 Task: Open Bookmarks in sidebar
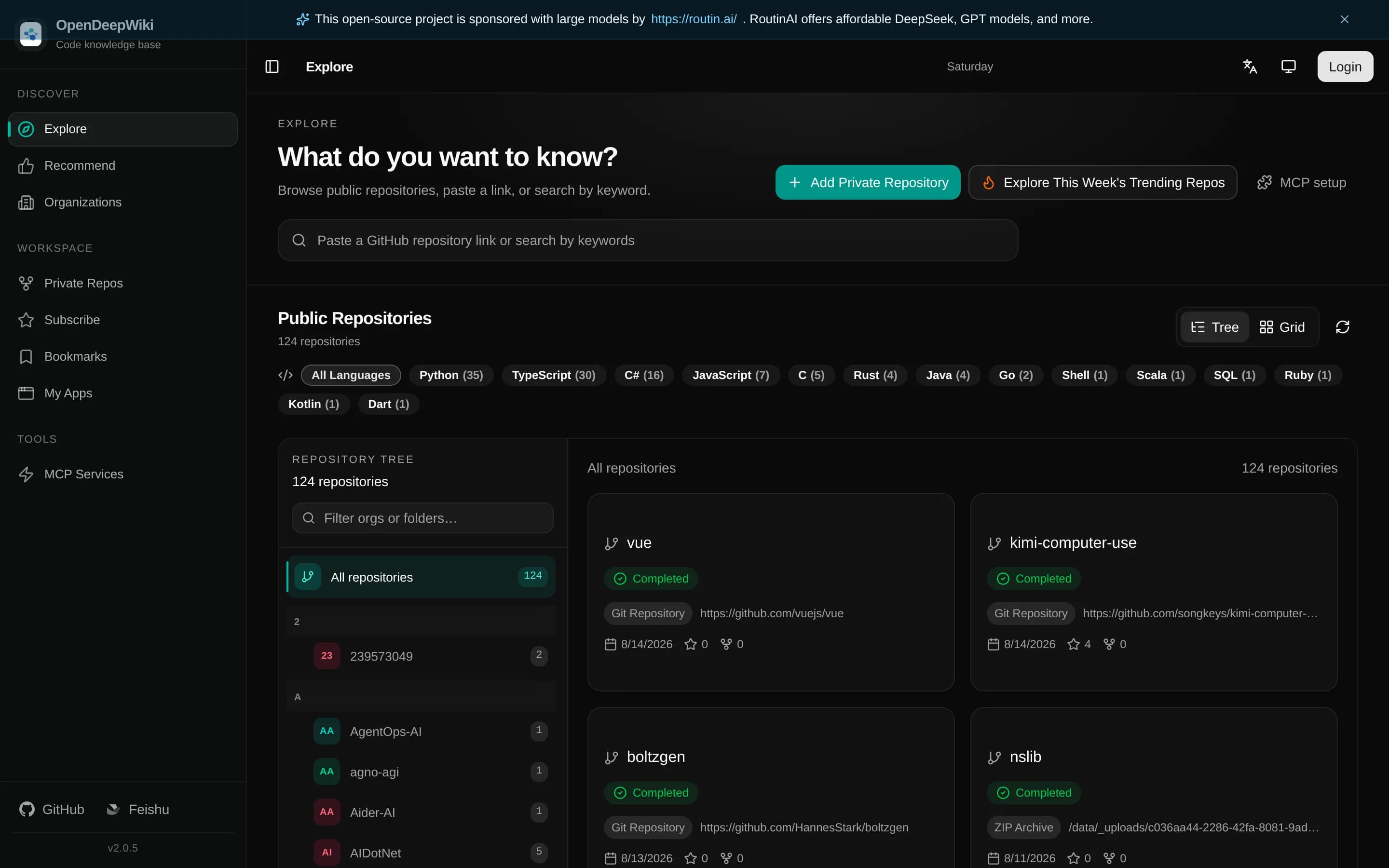tap(123, 356)
